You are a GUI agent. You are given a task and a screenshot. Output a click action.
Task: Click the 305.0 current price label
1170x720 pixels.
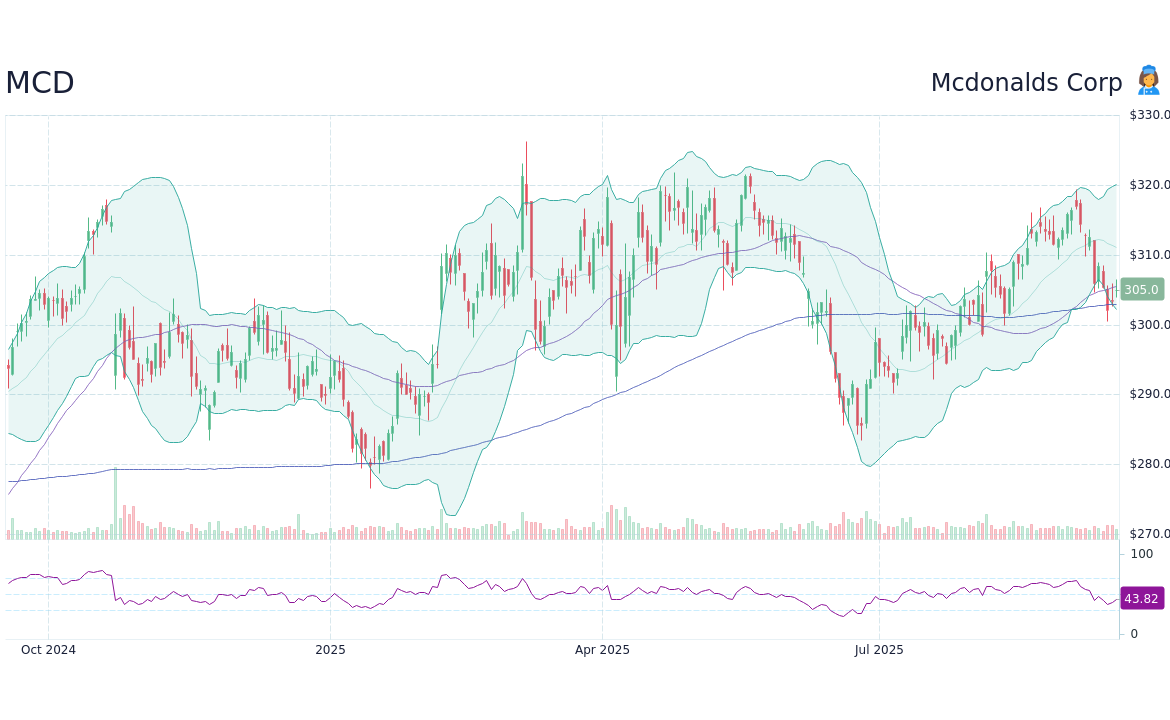(x=1142, y=289)
